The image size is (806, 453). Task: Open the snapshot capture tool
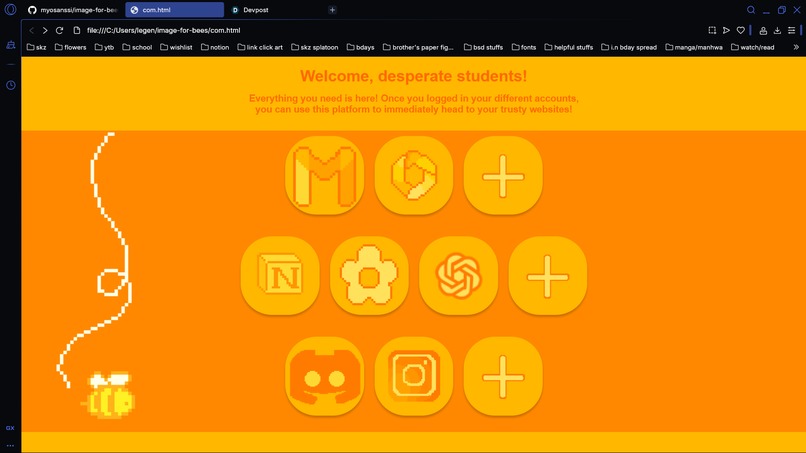(712, 30)
